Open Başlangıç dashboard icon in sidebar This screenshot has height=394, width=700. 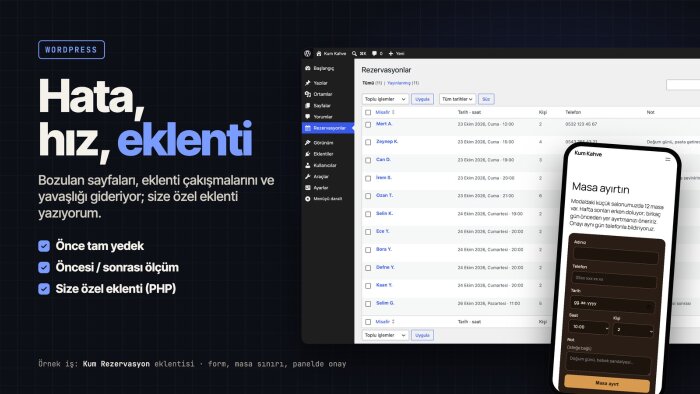click(308, 68)
